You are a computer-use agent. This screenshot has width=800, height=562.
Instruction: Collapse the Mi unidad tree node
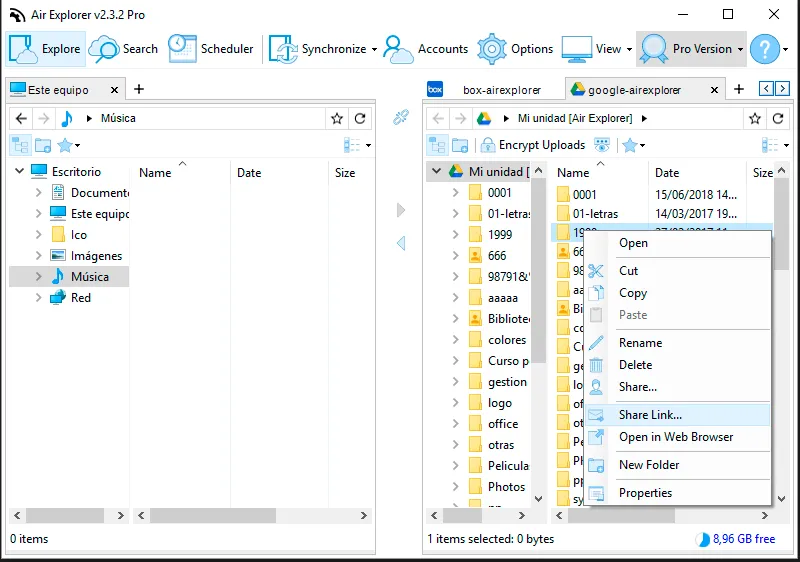[x=436, y=171]
